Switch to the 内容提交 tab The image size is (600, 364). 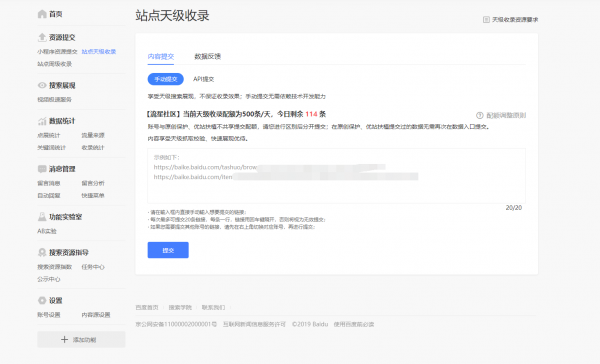[161, 56]
